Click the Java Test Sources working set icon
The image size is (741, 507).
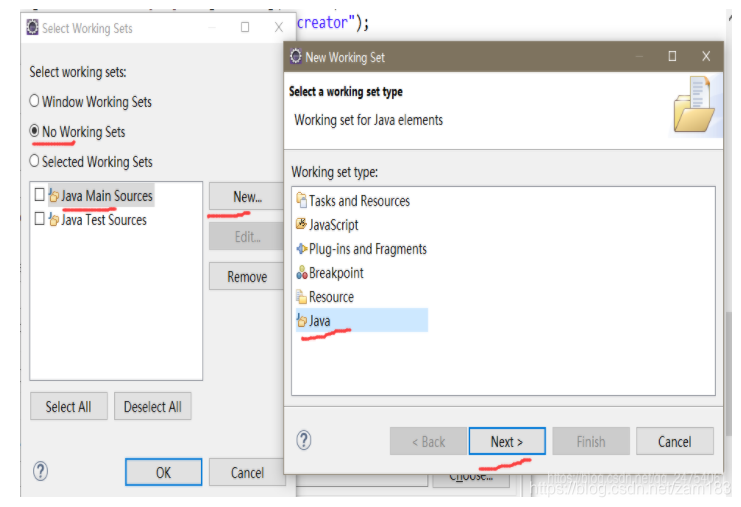(x=54, y=219)
